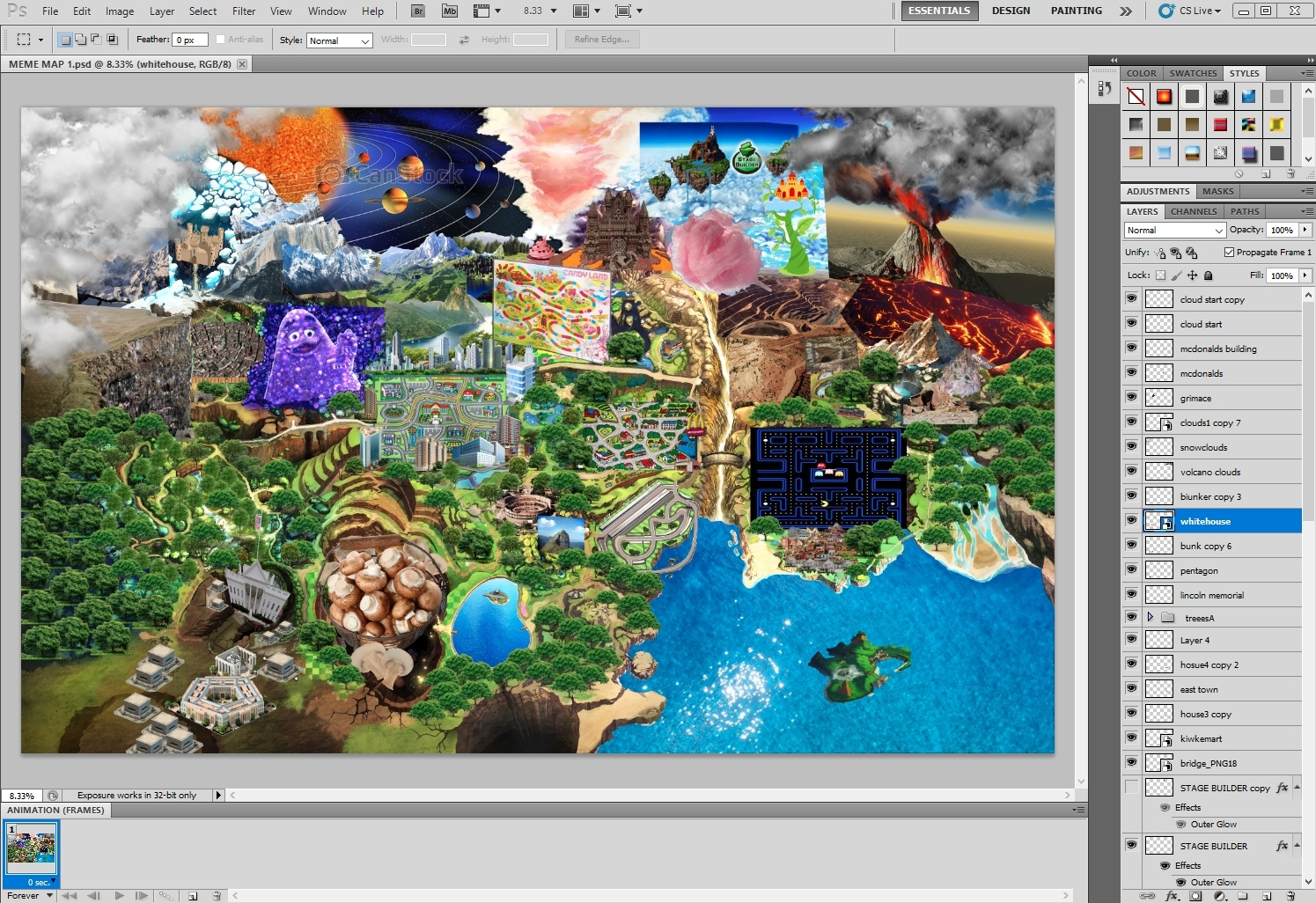Lock all with the padlock icon

point(1208,275)
